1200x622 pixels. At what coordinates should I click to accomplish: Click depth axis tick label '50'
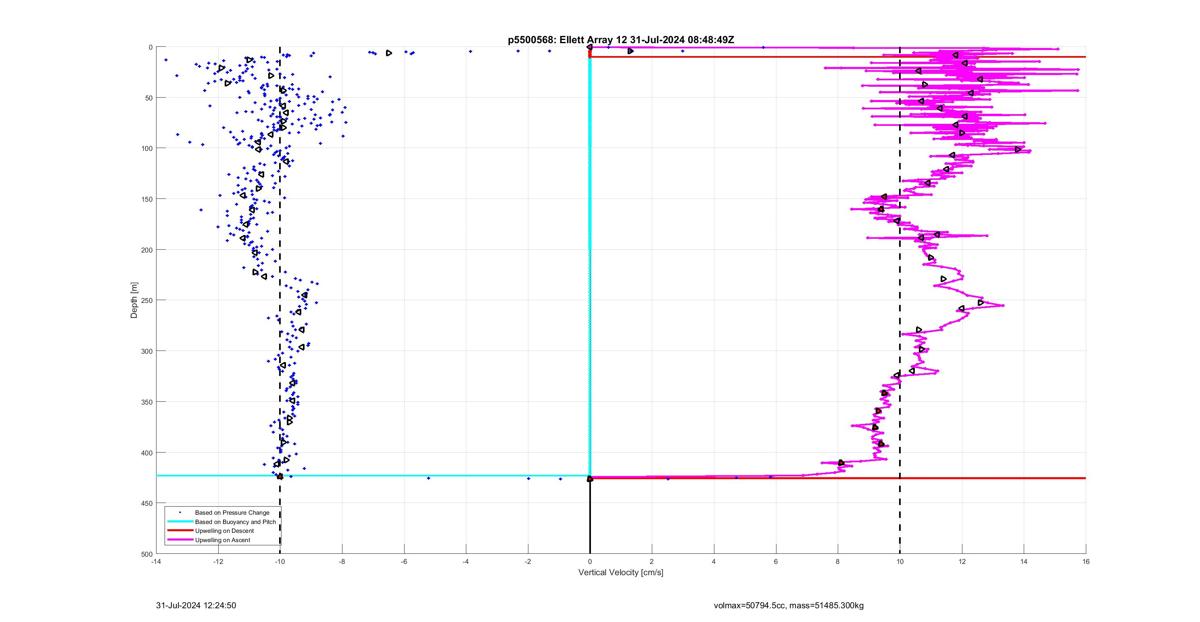pyautogui.click(x=148, y=98)
